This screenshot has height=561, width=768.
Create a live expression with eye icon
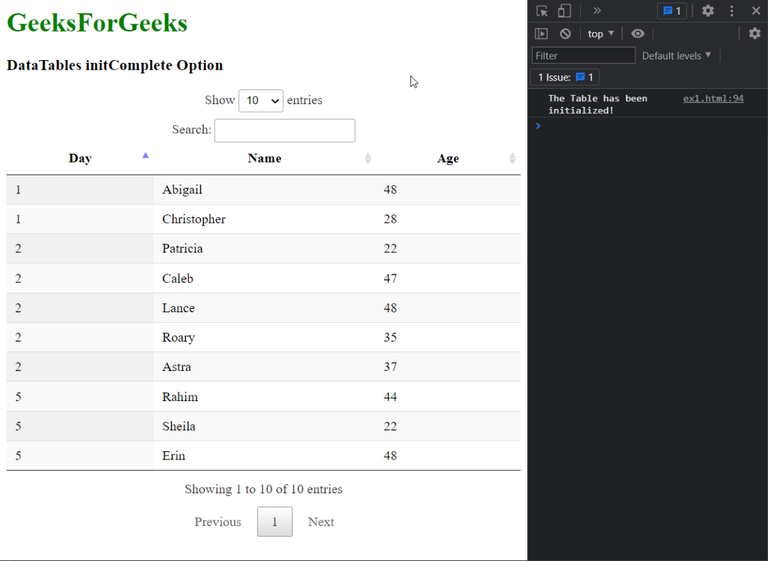click(638, 34)
